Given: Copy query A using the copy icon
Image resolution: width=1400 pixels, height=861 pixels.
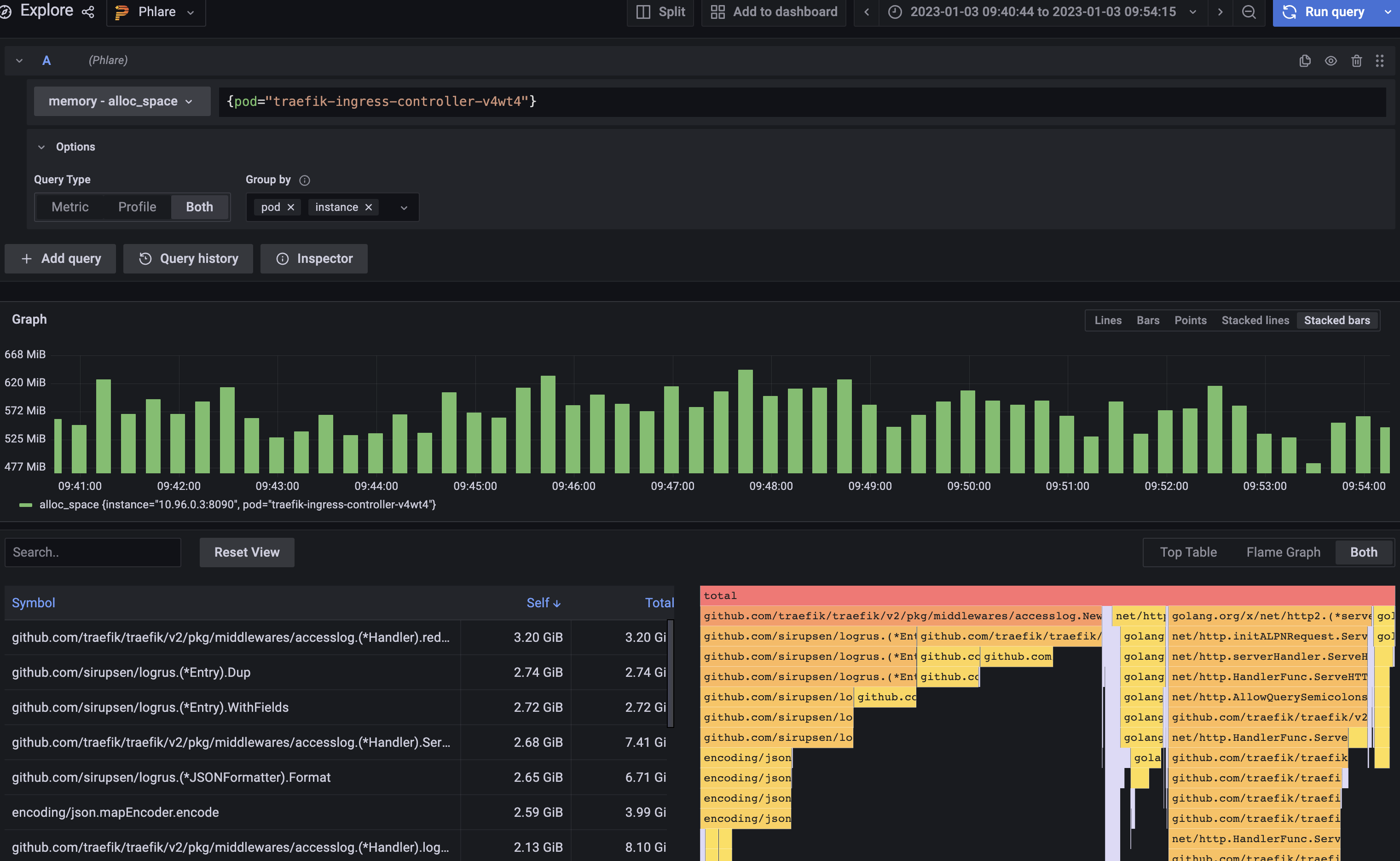Looking at the screenshot, I should pos(1305,60).
